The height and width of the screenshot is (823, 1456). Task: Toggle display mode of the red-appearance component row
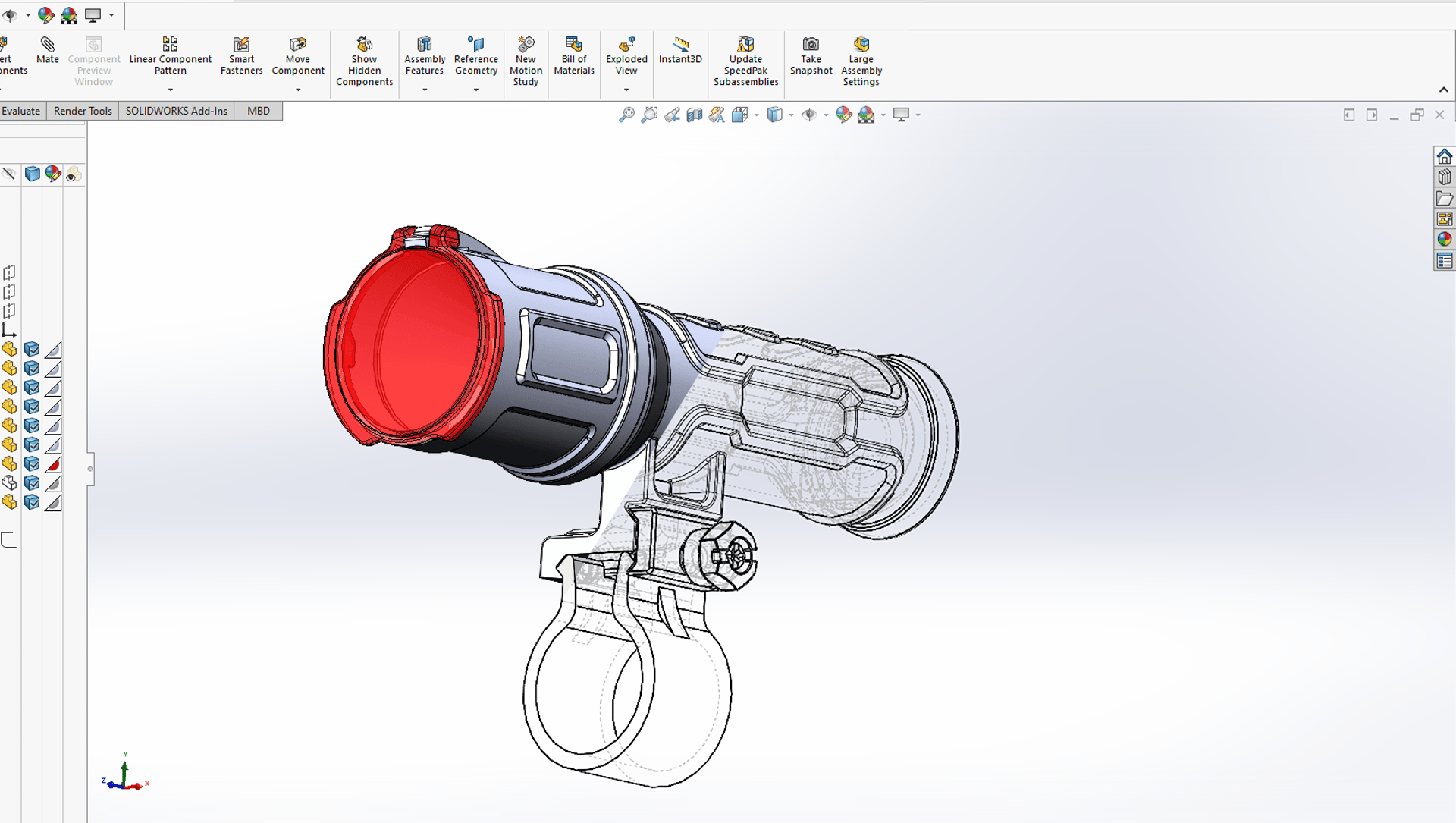pos(32,464)
